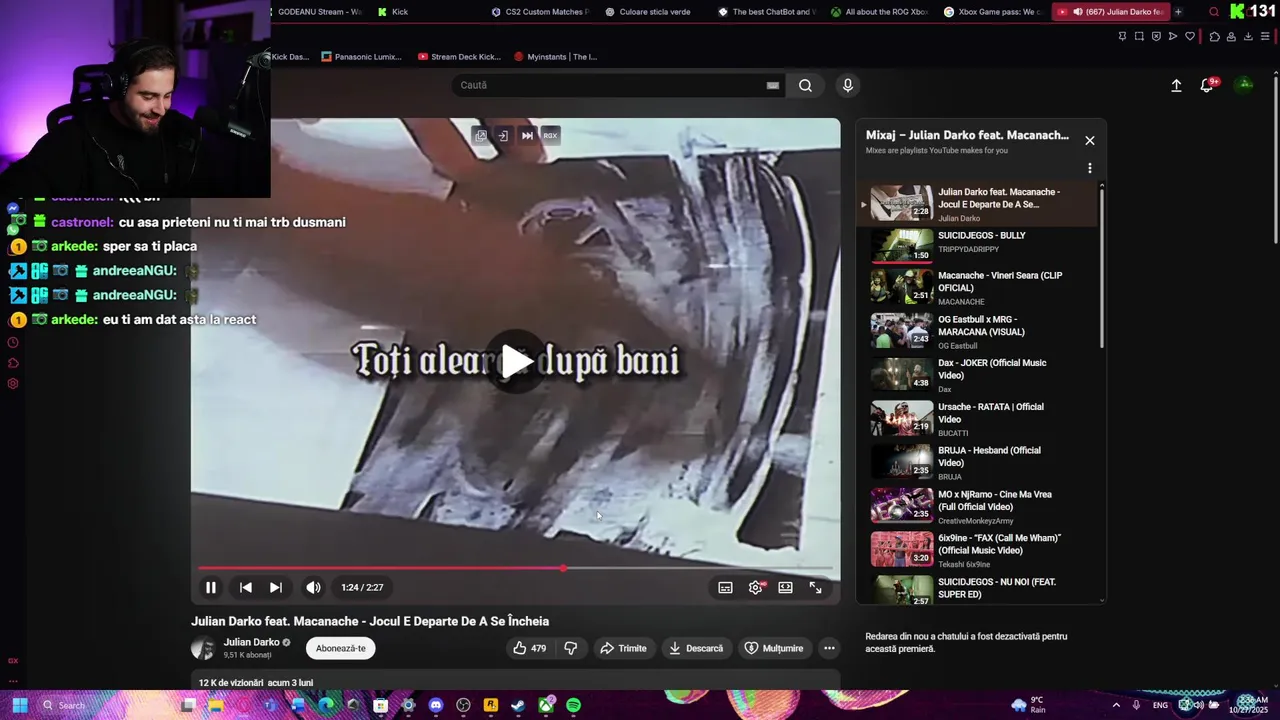Screen dimensions: 1280x720
Task: Switch to All about the ROG Xbox tab
Action: pos(880,12)
